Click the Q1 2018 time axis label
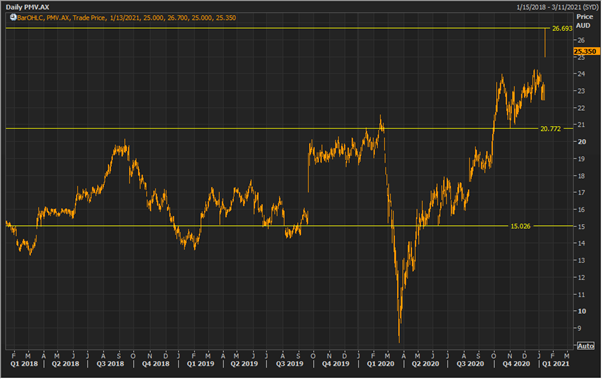The image size is (602, 379). tap(24, 364)
